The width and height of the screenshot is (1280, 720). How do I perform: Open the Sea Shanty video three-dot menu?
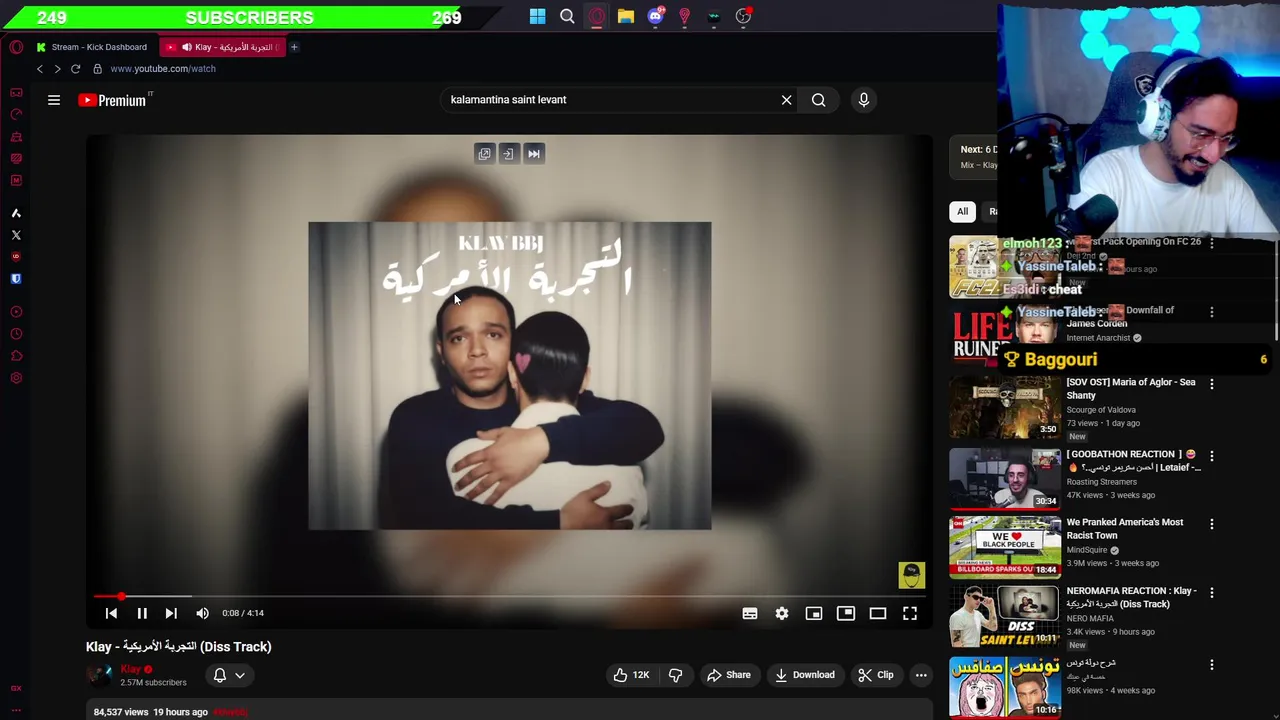coord(1212,384)
